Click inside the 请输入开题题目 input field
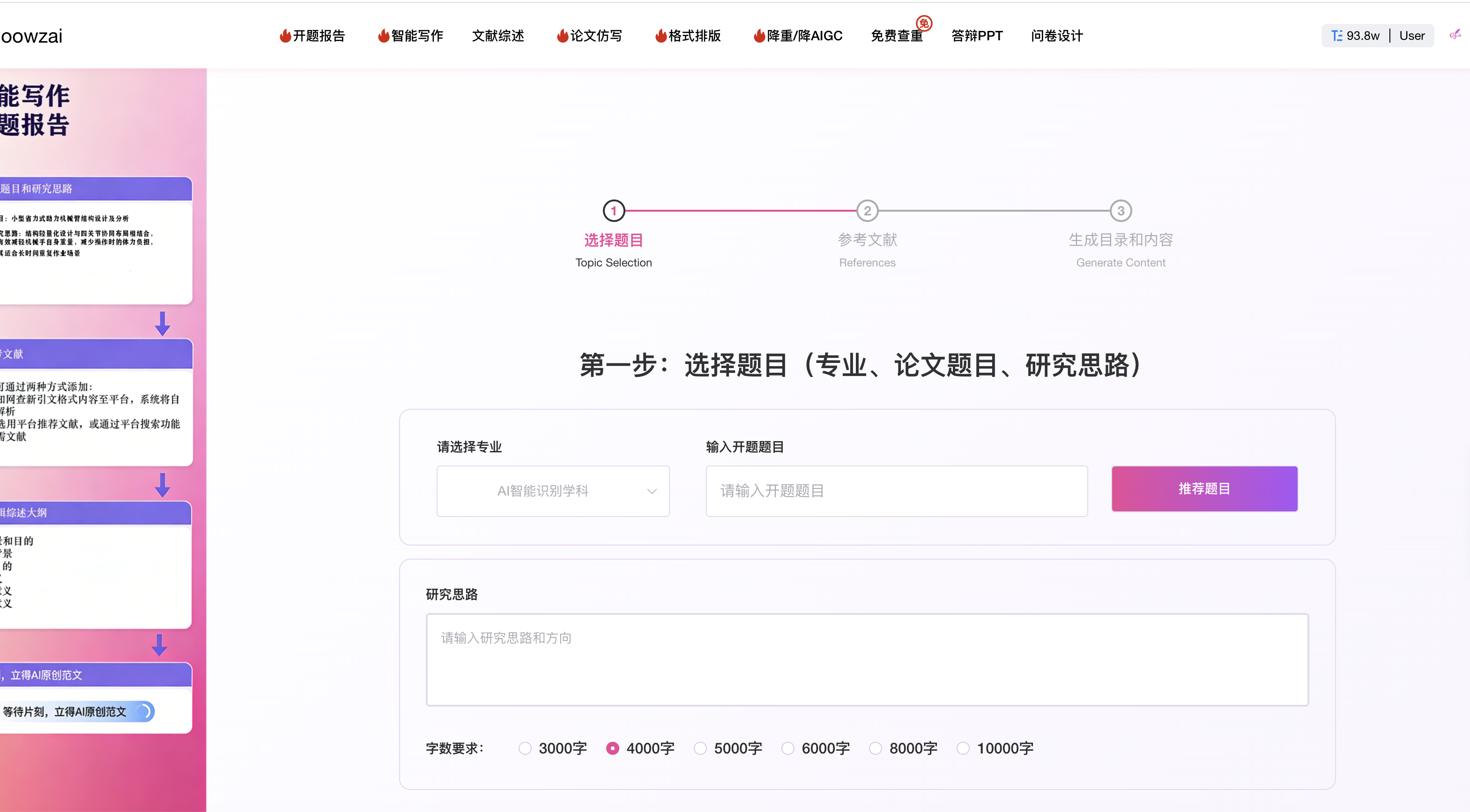The width and height of the screenshot is (1470, 812). [x=897, y=491]
